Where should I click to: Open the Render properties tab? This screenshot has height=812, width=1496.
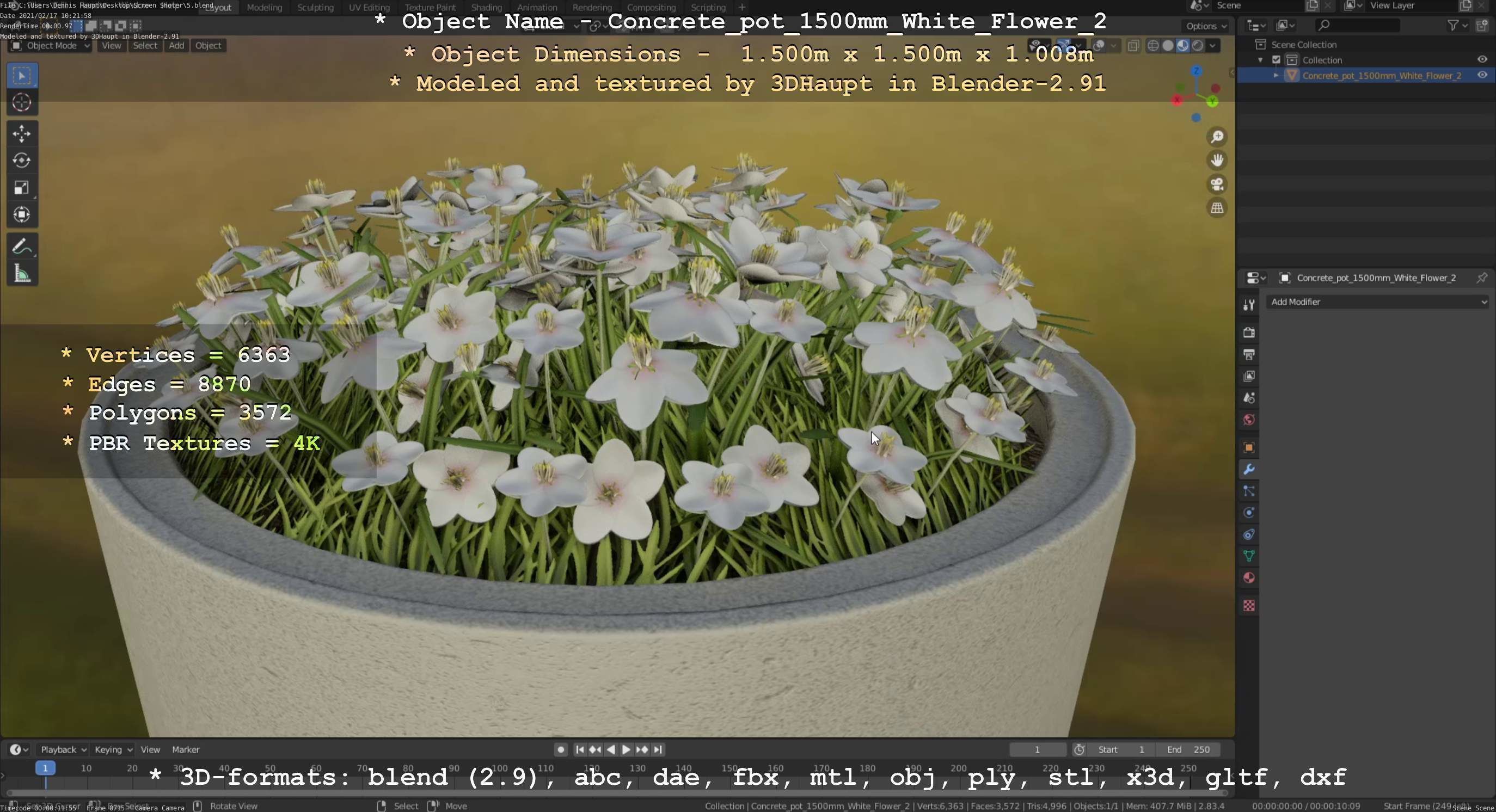coord(1249,333)
